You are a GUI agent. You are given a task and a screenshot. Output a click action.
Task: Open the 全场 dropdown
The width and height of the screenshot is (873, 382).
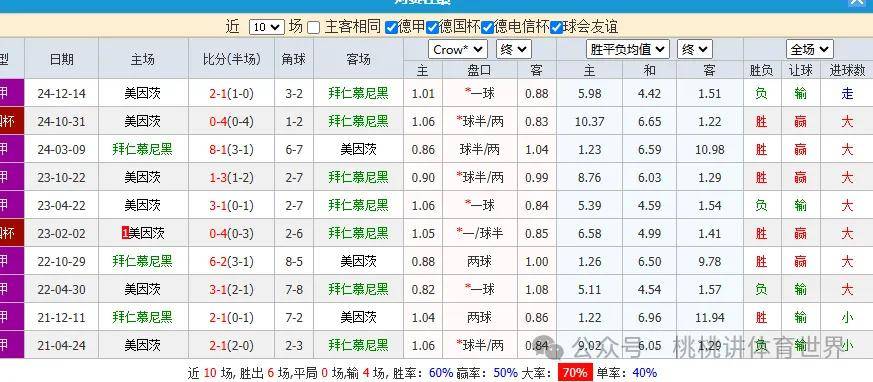click(810, 50)
